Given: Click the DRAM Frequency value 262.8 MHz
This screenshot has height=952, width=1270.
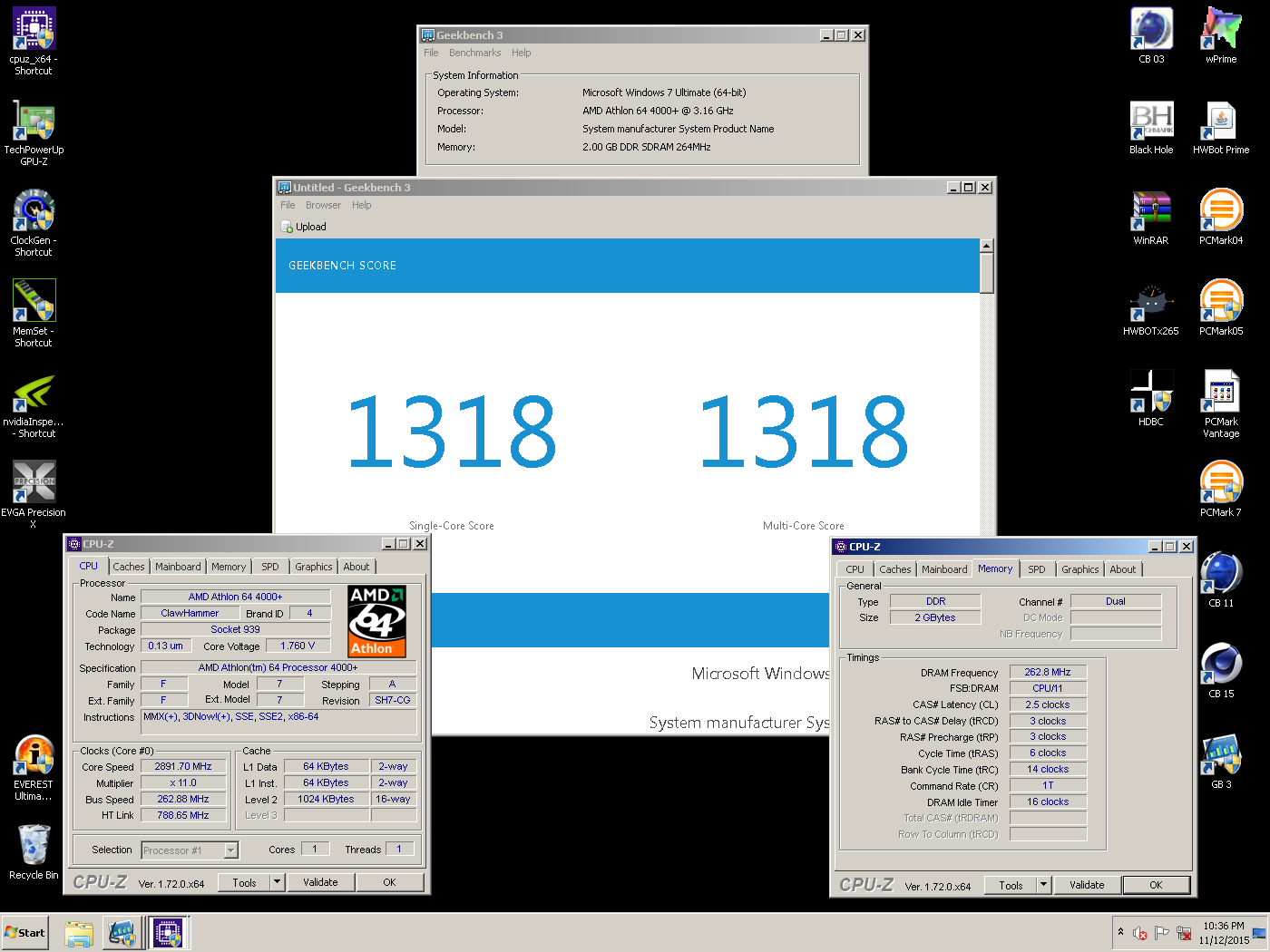Looking at the screenshot, I should pos(1048,672).
